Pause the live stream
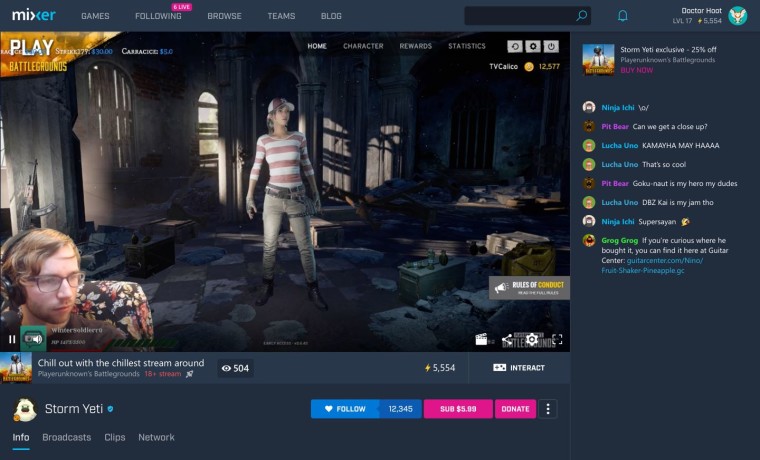760x460 pixels. (12, 339)
